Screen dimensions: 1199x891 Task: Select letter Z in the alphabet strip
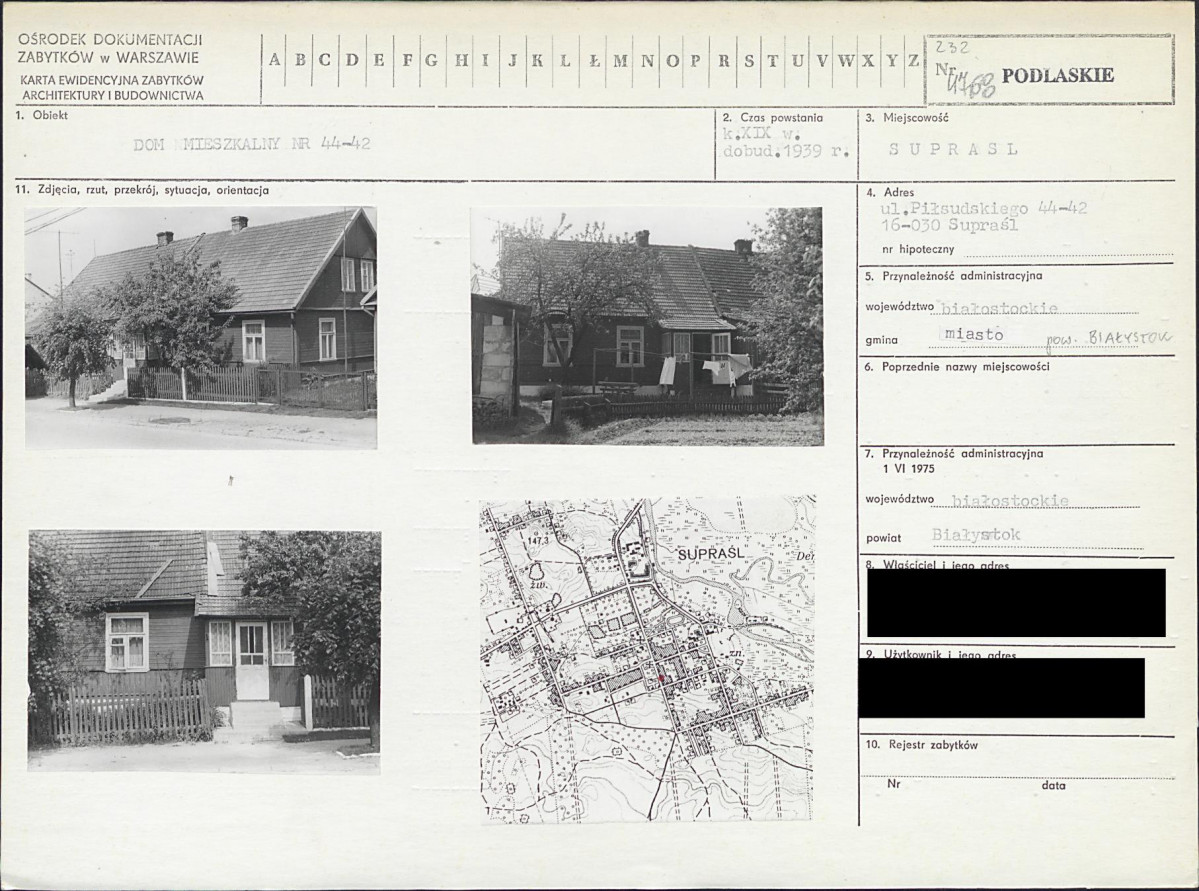point(913,60)
